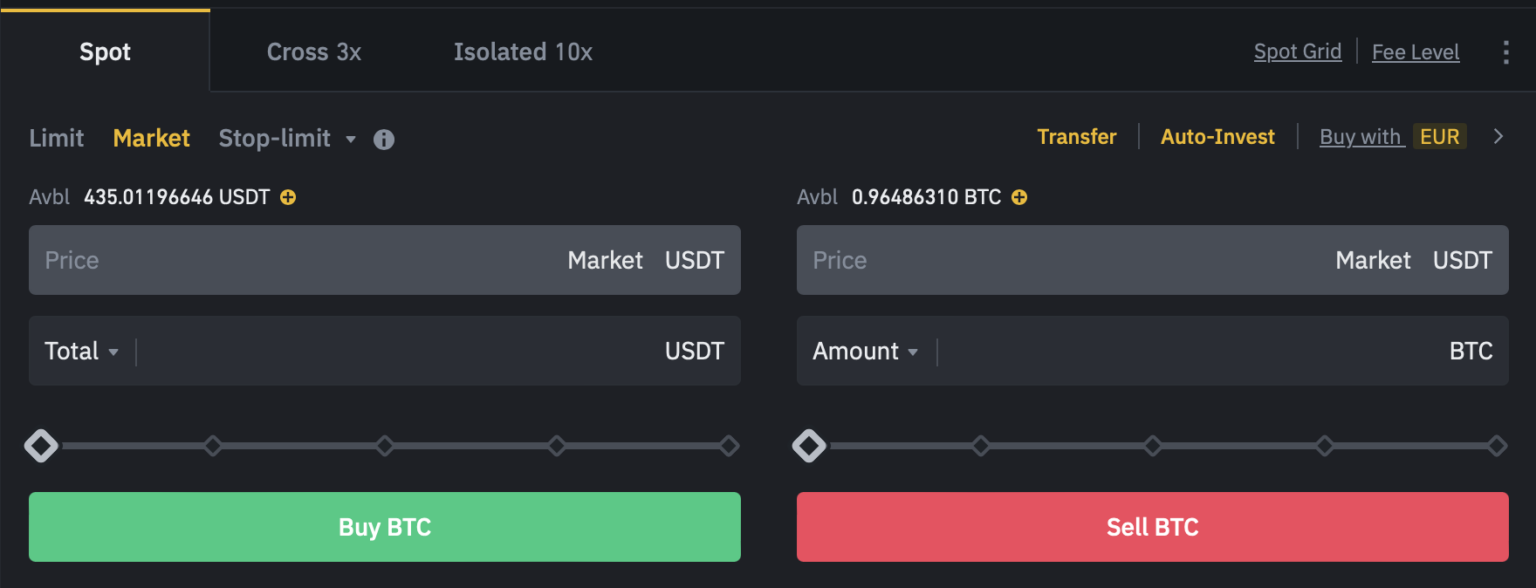Switch to the Isolated 10x tab
Screen dimensions: 1536x588
pyautogui.click(x=522, y=52)
